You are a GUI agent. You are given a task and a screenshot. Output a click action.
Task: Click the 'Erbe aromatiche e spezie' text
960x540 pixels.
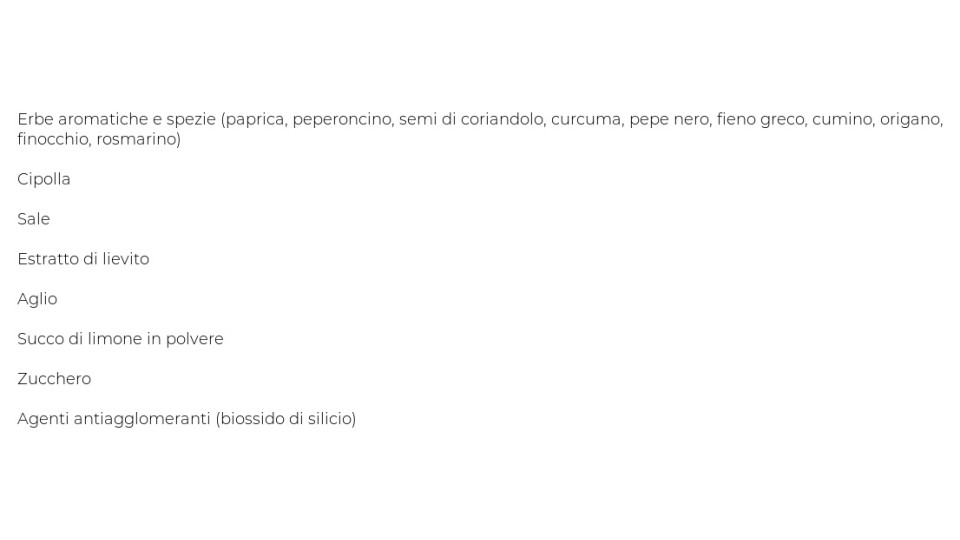pyautogui.click(x=116, y=119)
